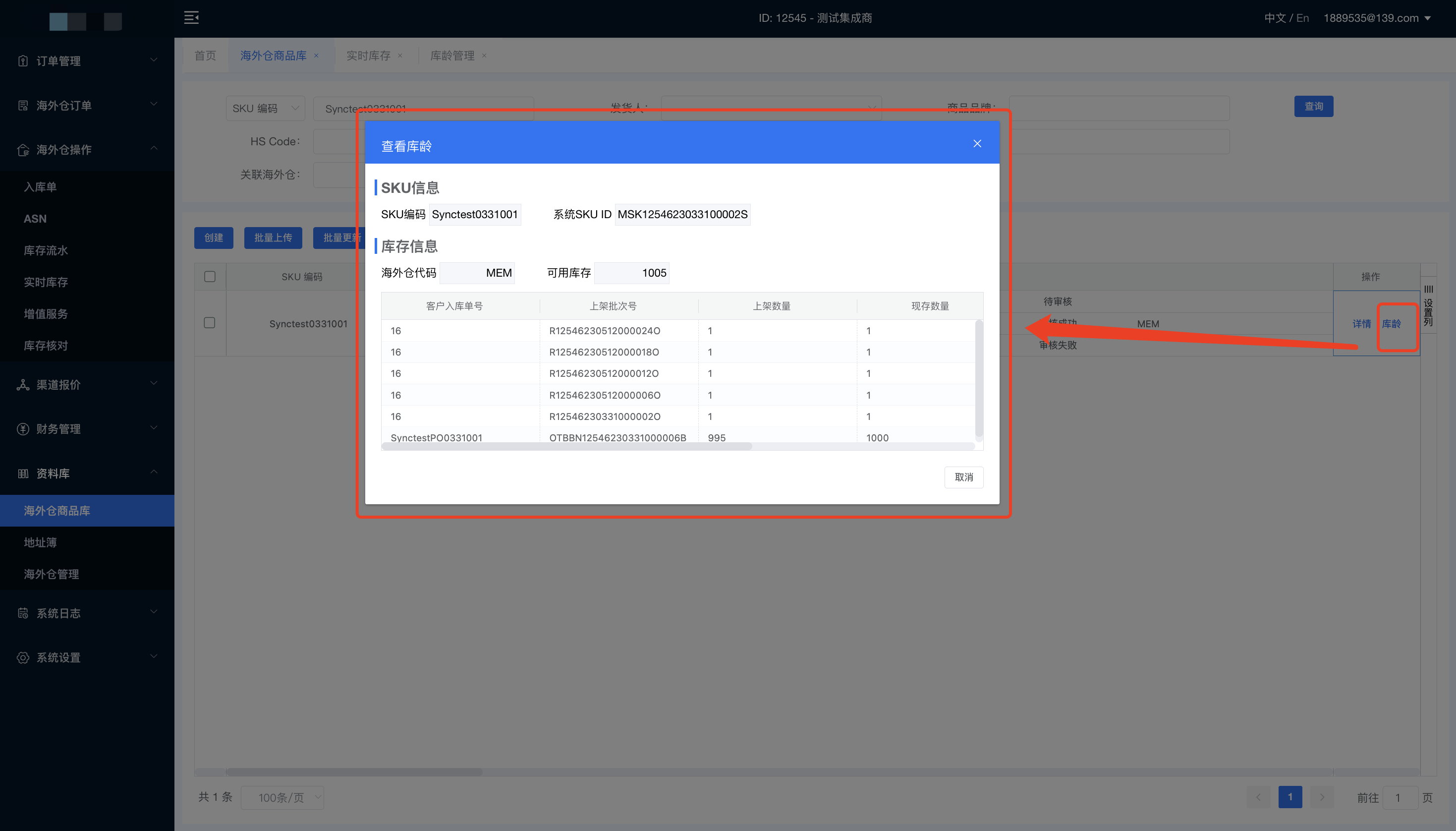Check the Synctest0331001 row checkbox
The height and width of the screenshot is (831, 1456).
click(210, 323)
